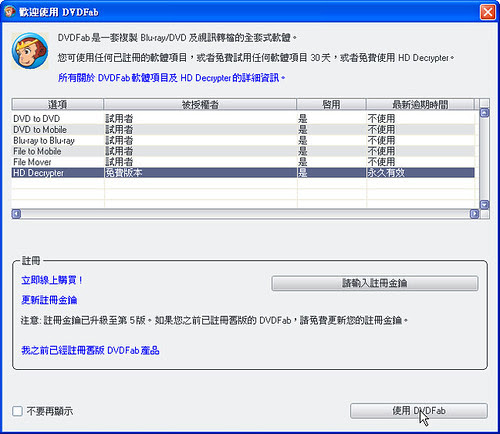Click the 使用 DVDFab button

pos(419,411)
